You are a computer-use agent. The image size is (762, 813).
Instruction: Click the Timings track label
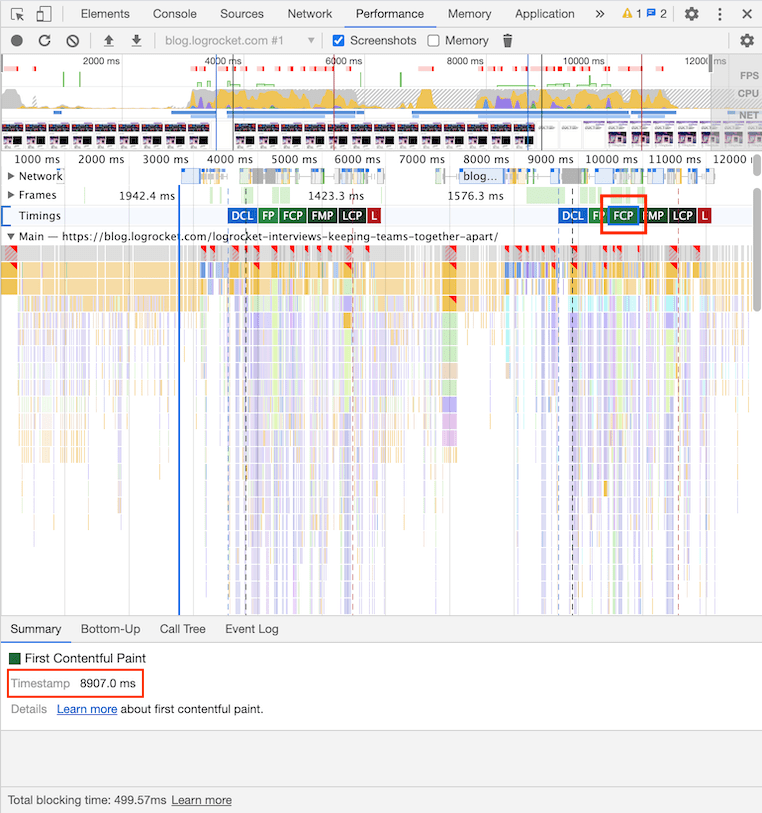[x=40, y=216]
